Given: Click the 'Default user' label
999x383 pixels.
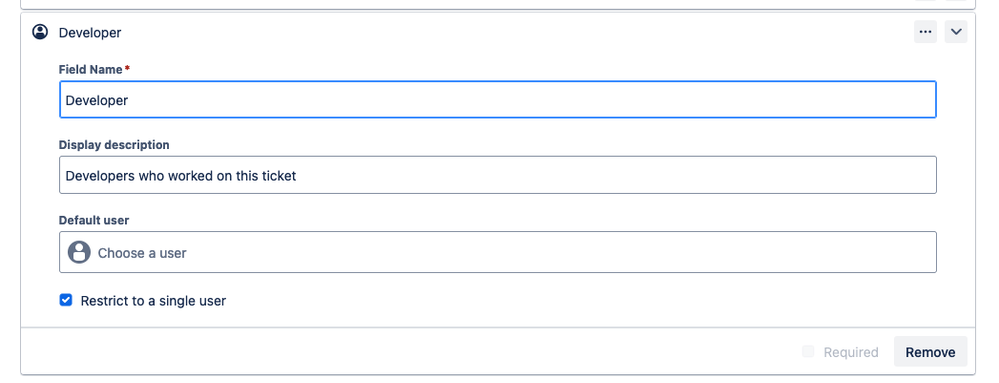Looking at the screenshot, I should coord(94,220).
